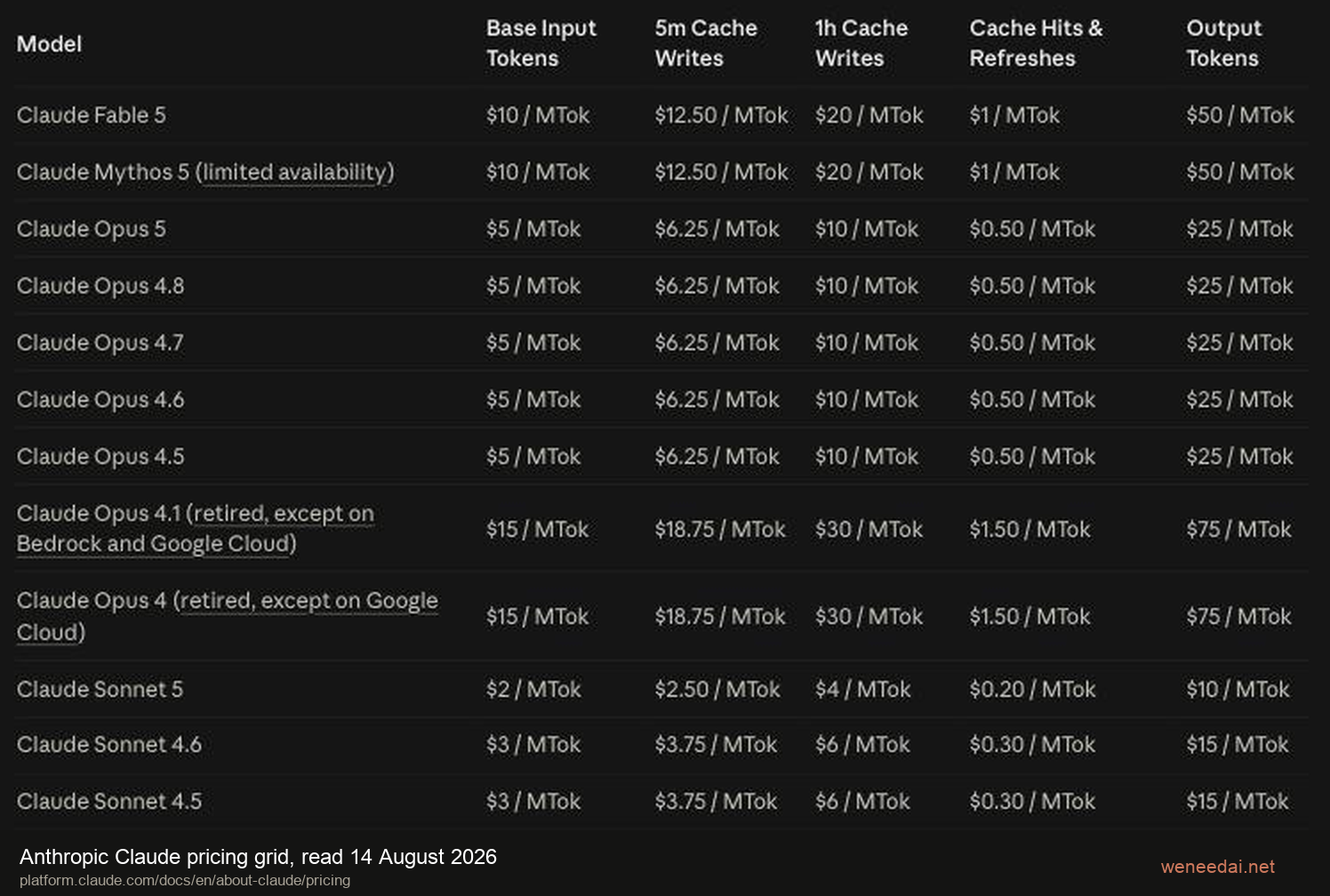
Task: Click the 'limited availability' link for Claude Mythos 5
Action: [294, 172]
